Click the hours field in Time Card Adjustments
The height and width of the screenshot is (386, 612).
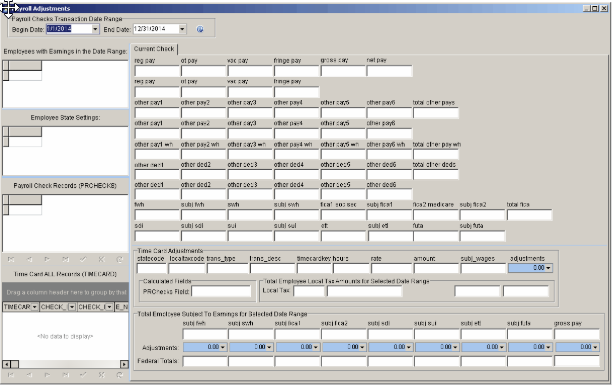351,269
